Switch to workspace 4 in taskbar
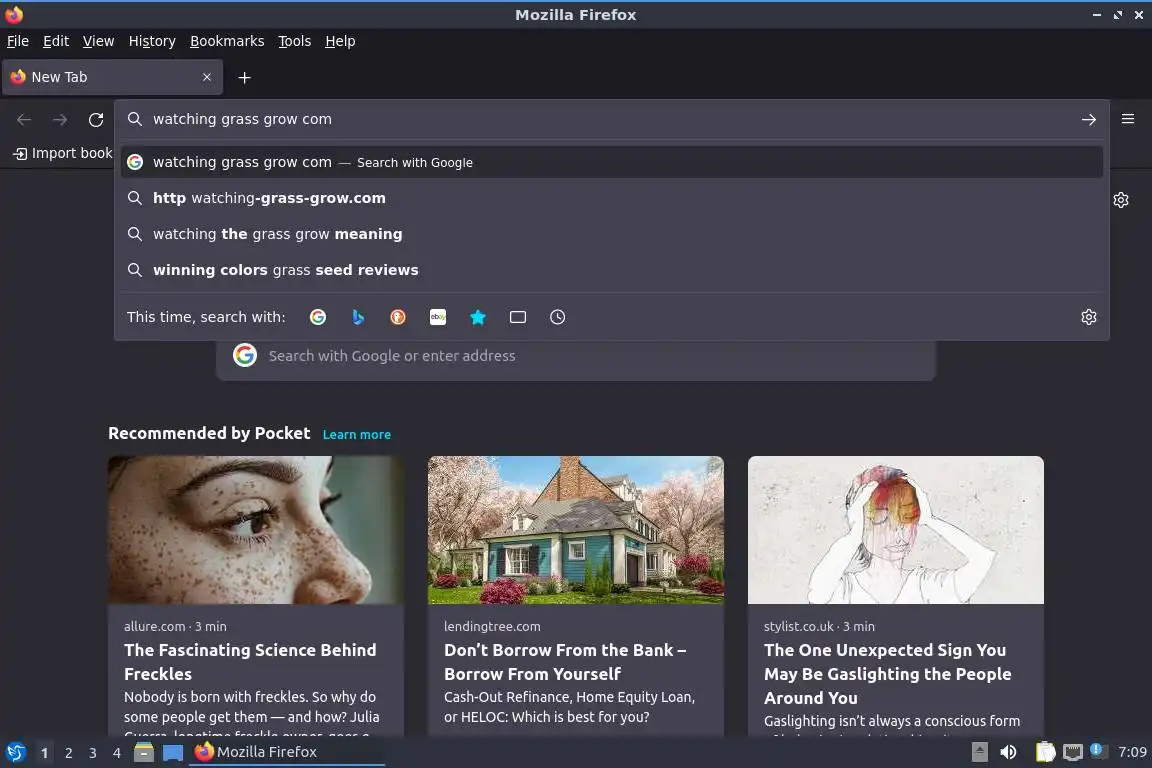Screen dimensions: 1152x768 coord(116,753)
